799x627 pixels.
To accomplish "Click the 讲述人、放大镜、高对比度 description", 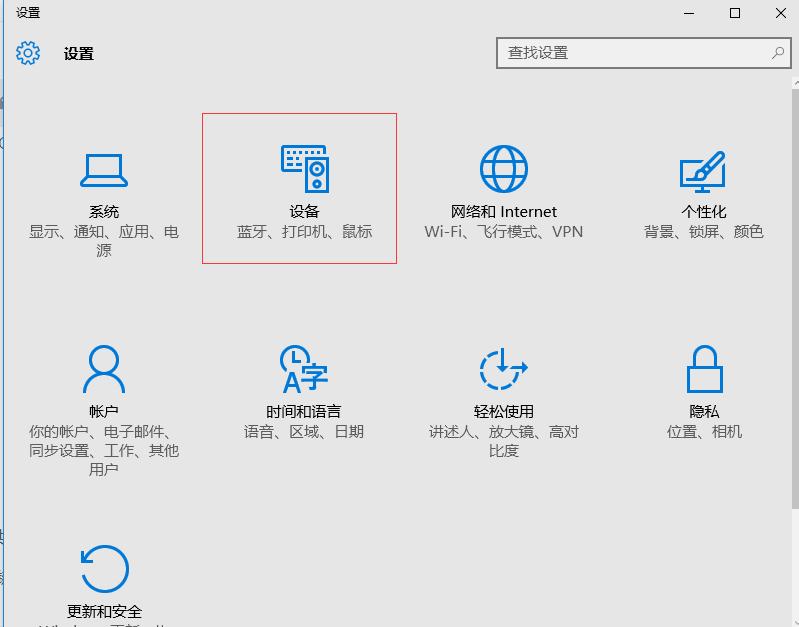I will point(503,441).
